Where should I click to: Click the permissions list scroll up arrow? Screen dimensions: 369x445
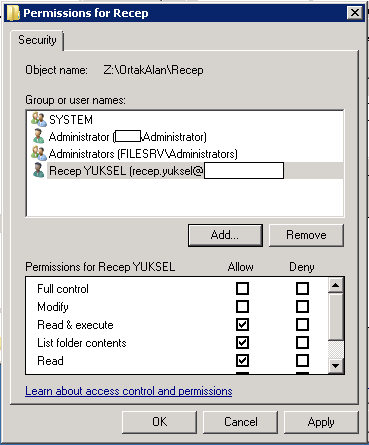pos(336,285)
